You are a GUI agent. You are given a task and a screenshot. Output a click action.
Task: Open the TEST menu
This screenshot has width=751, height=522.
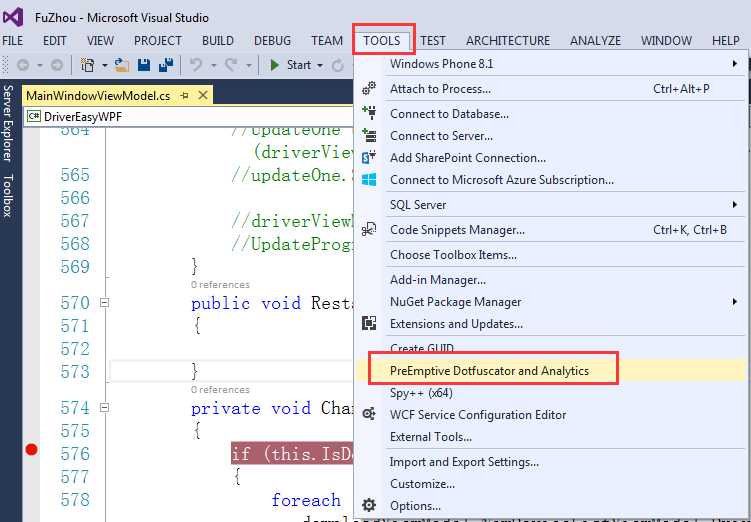(x=433, y=41)
